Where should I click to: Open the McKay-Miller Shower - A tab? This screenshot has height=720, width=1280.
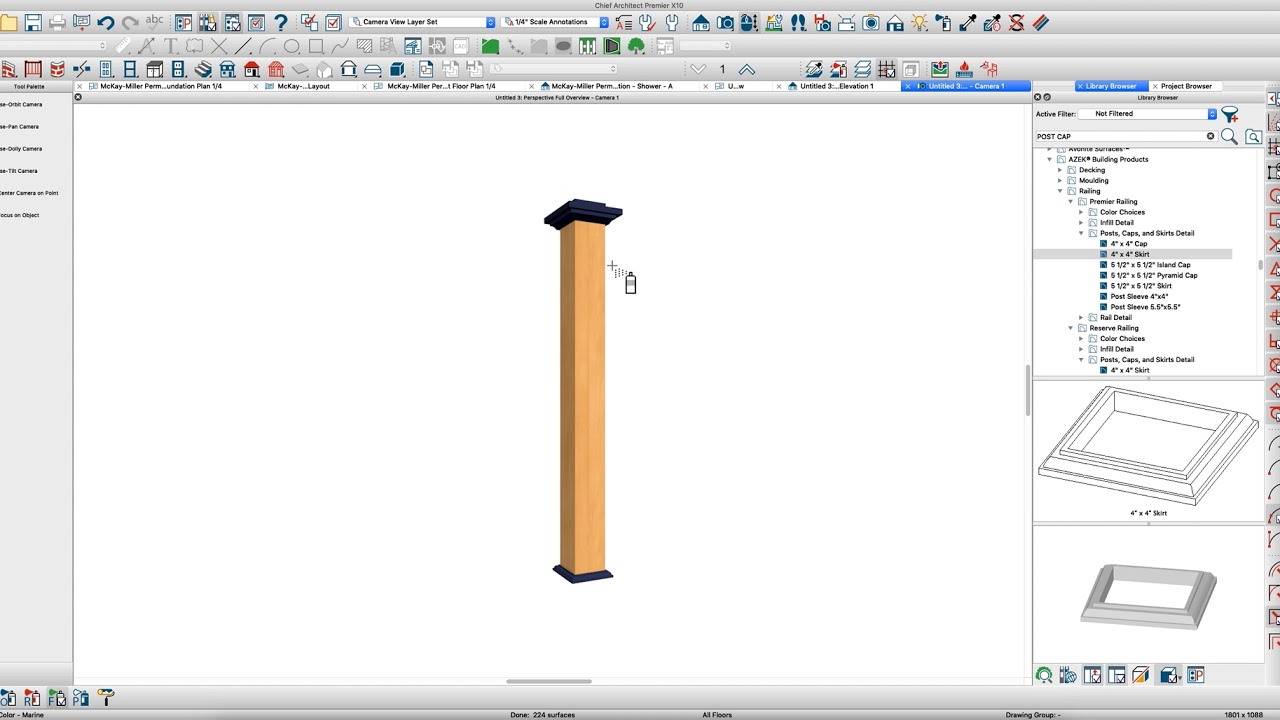tap(612, 86)
